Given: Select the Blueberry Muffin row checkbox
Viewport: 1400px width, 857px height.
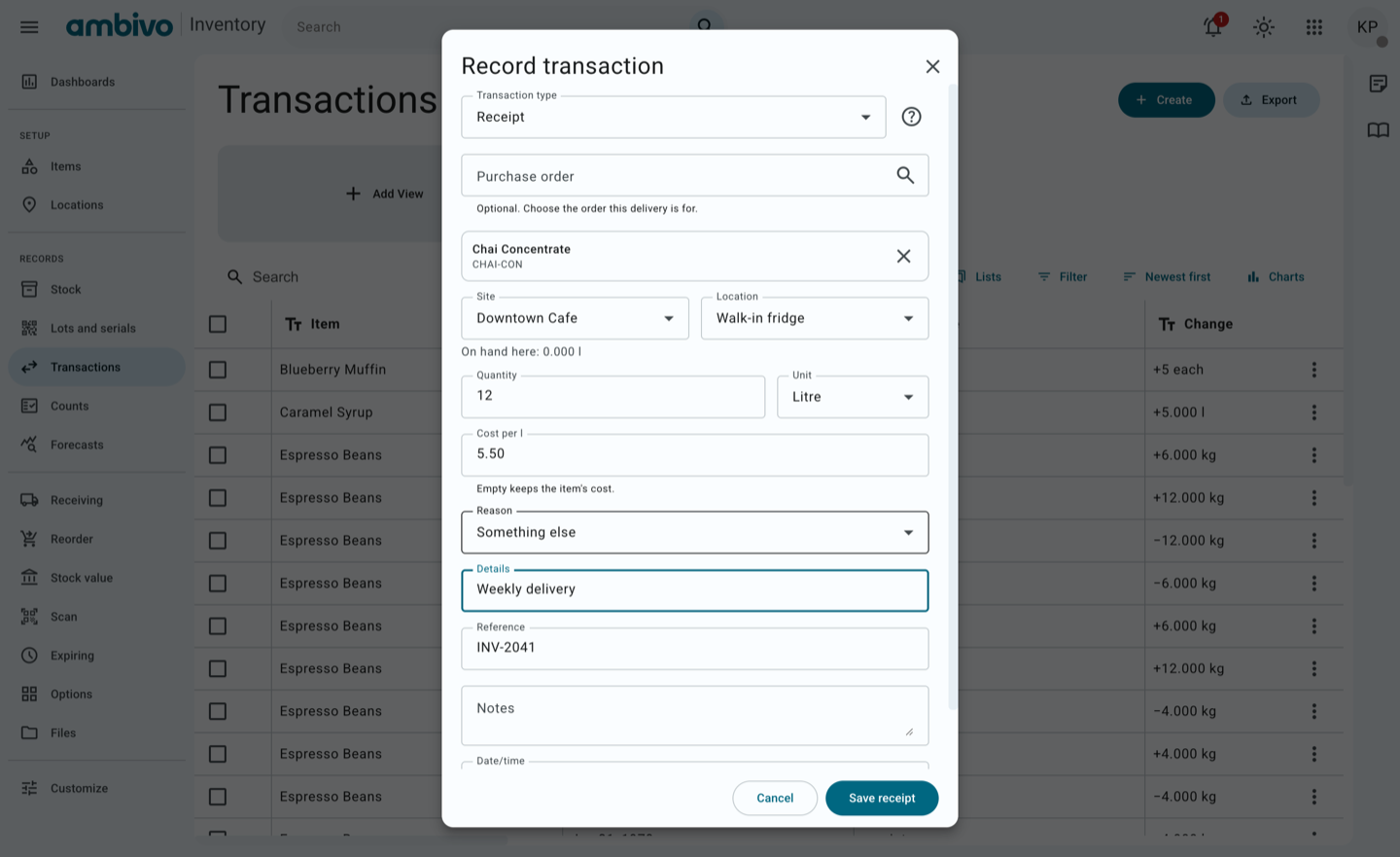Looking at the screenshot, I should [x=218, y=370].
